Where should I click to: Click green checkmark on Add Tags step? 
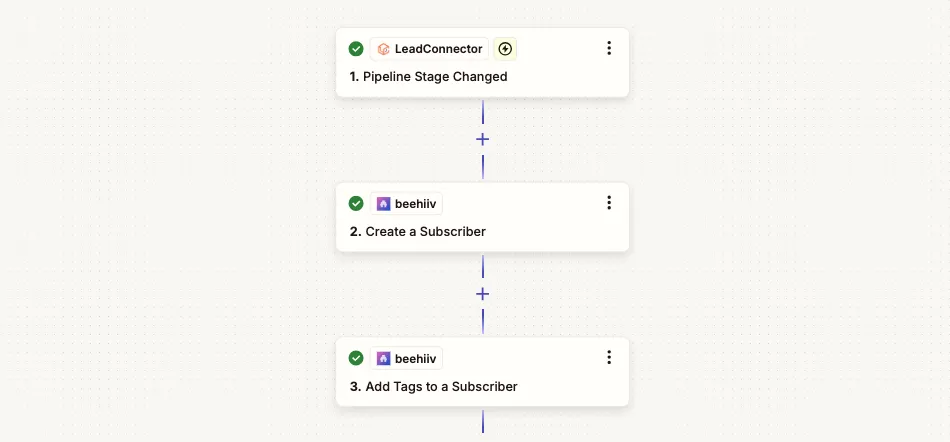click(356, 358)
